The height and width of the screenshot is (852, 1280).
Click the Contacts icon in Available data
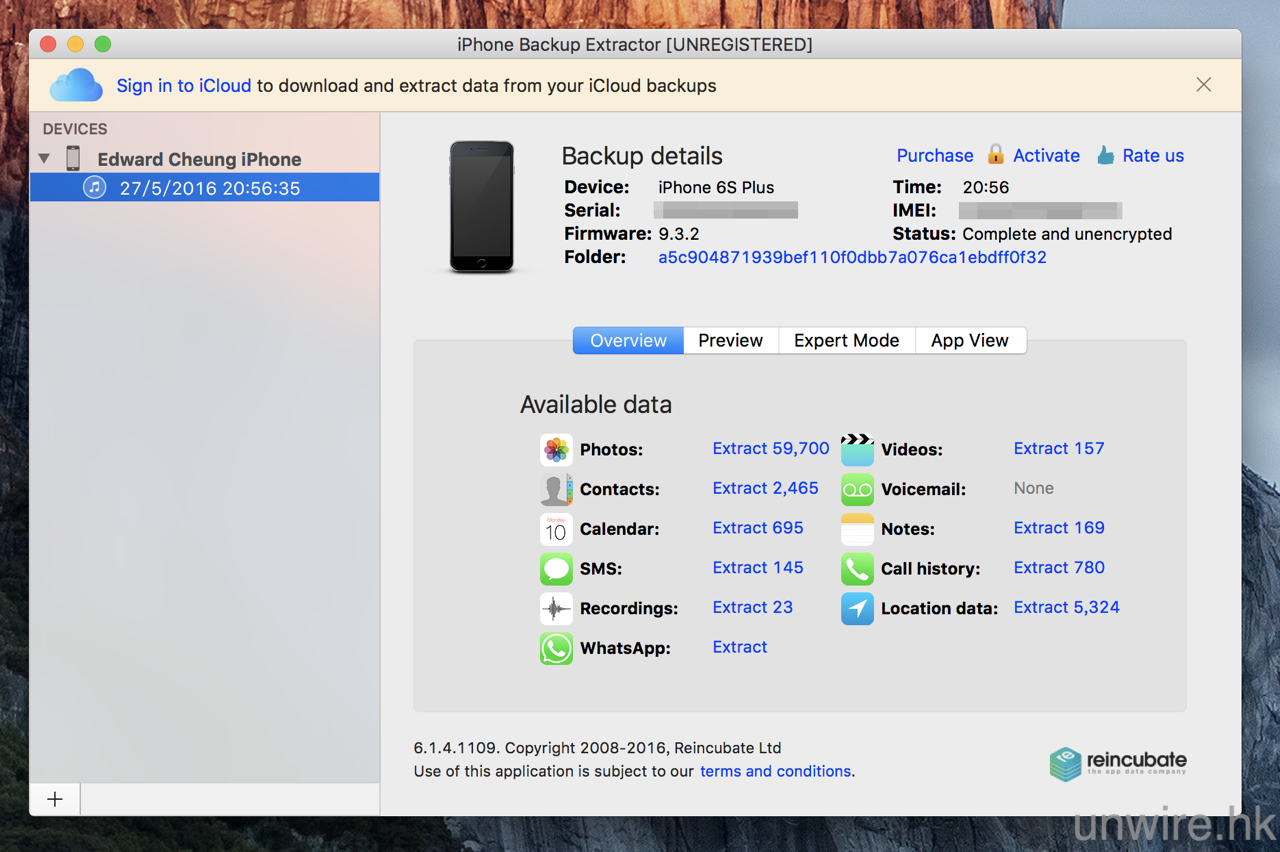click(x=556, y=489)
